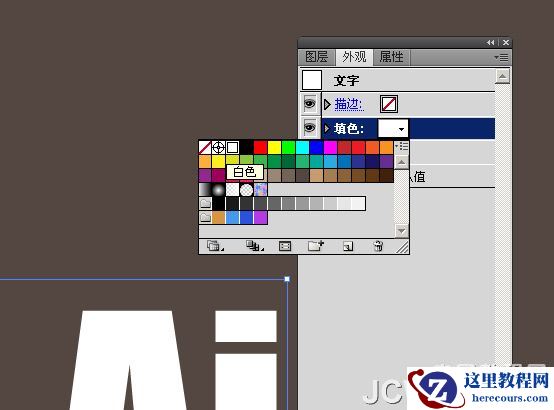Pick the light gray swatch ending grayscale group

point(358,204)
